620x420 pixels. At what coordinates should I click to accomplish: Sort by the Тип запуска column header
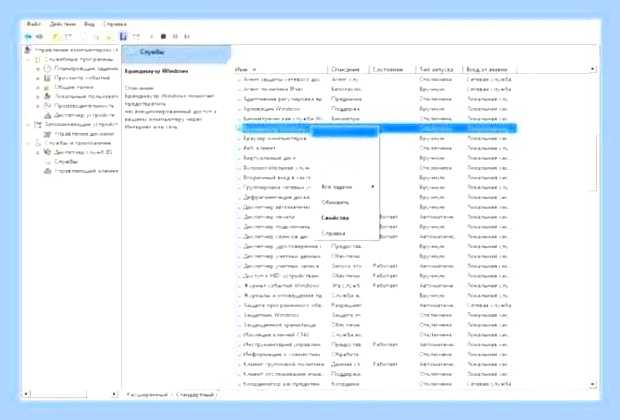pos(439,69)
